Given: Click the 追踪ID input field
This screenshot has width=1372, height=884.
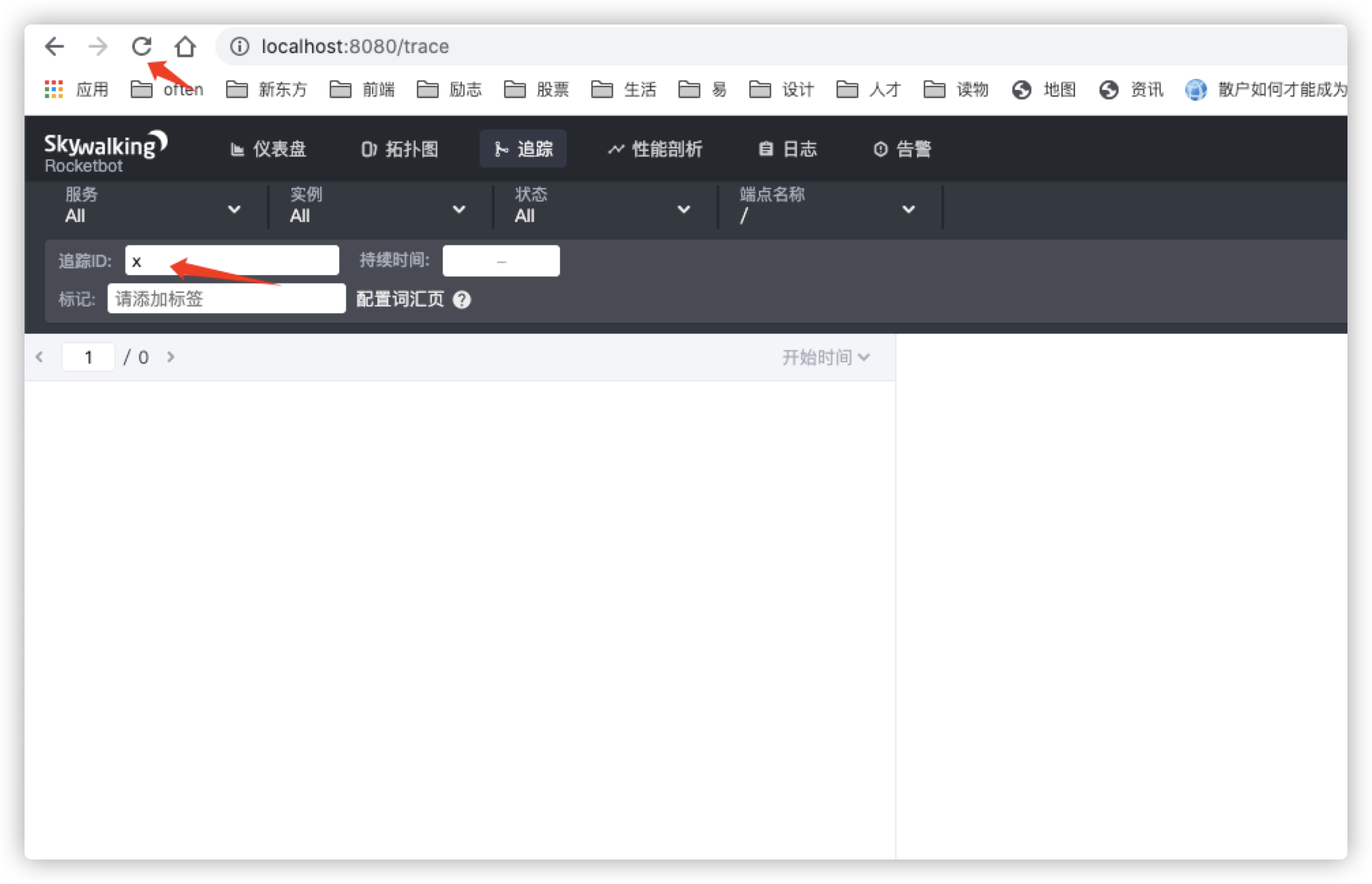Looking at the screenshot, I should pos(232,261).
